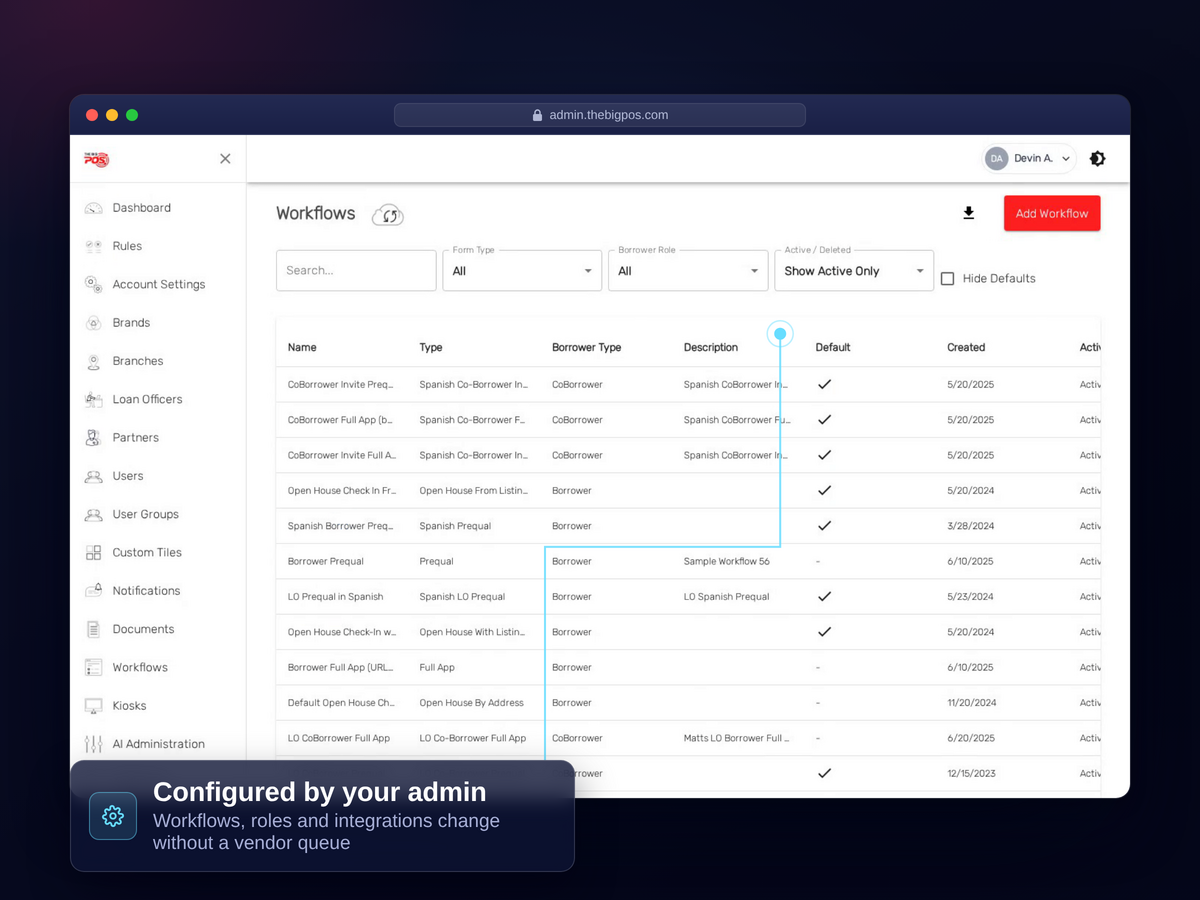This screenshot has width=1200, height=900.
Task: Click the Search workflows input field
Action: point(356,270)
